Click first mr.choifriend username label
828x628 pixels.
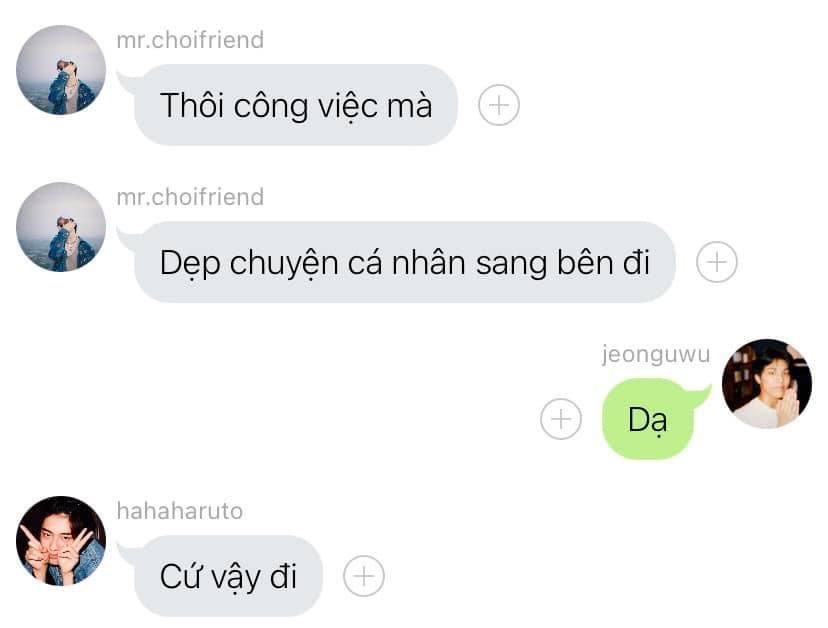tap(190, 40)
